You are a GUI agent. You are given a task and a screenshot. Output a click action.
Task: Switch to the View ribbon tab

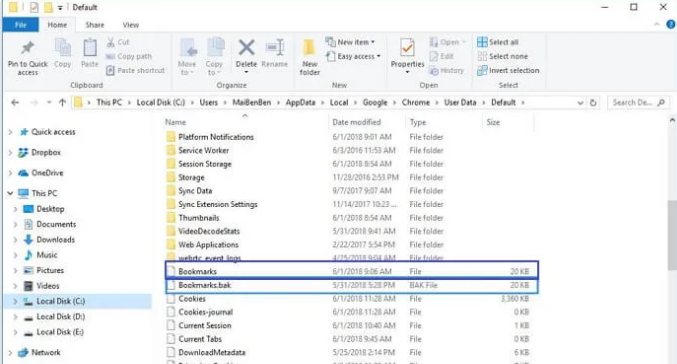(x=130, y=25)
